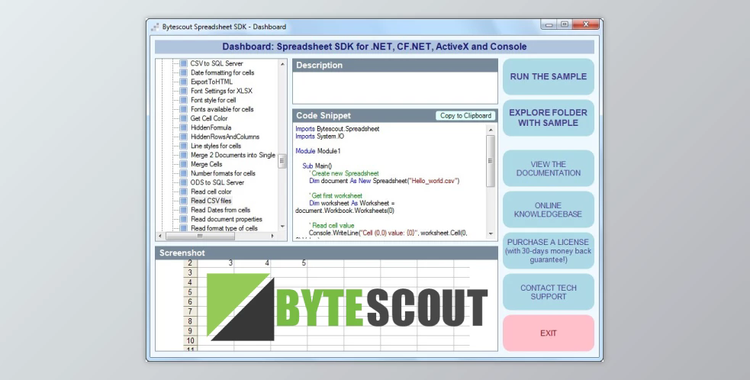This screenshot has height=380, width=750.
Task: Click sample tree scroll down arrow
Action: pos(282,226)
